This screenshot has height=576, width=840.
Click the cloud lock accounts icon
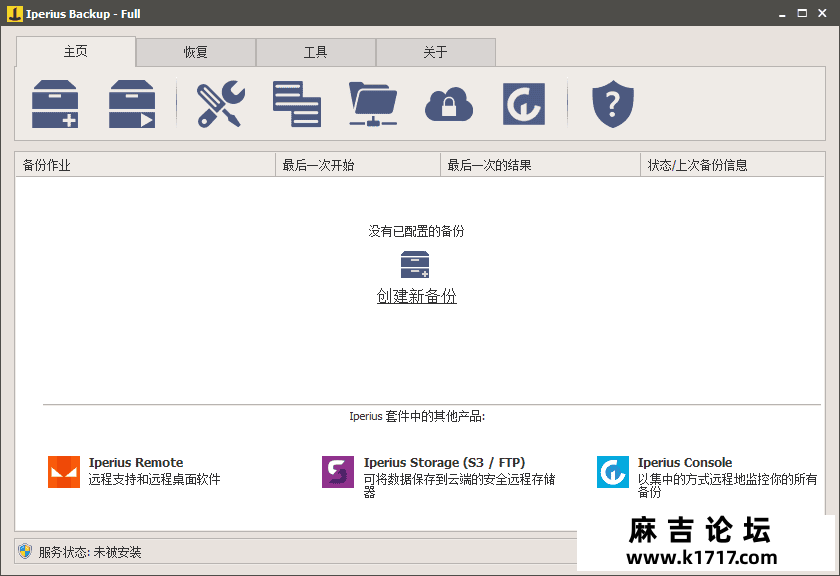[449, 104]
